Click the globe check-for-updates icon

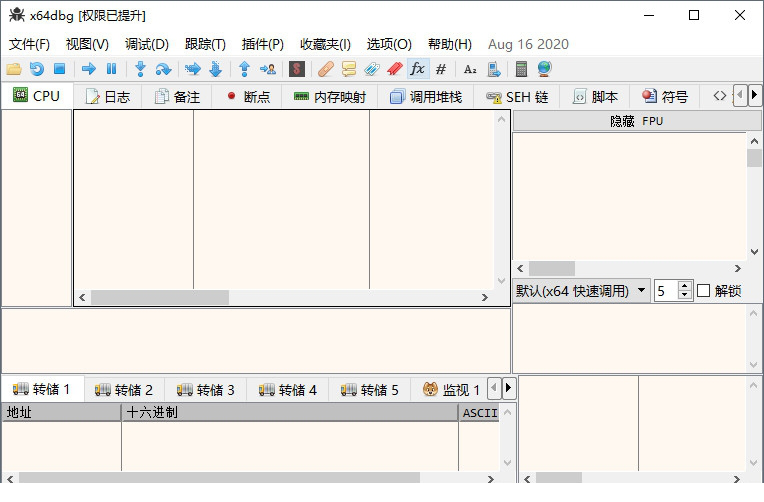[544, 69]
